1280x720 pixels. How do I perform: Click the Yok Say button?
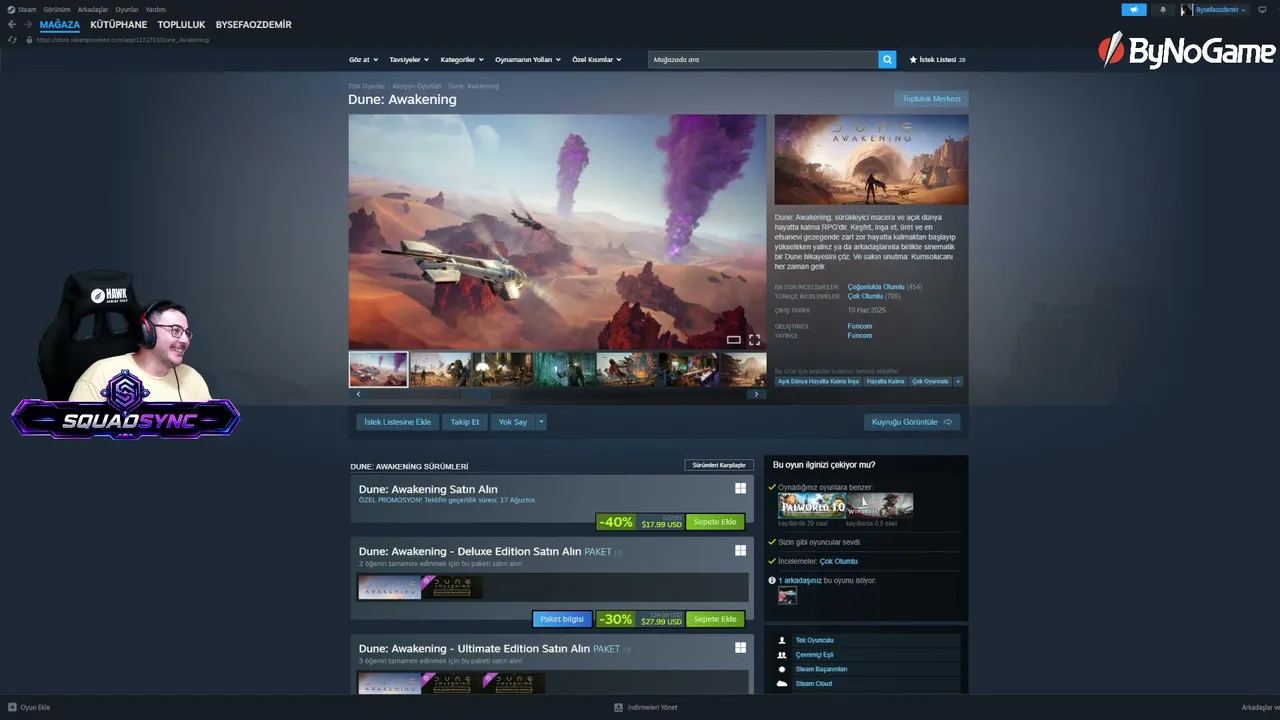pos(513,422)
